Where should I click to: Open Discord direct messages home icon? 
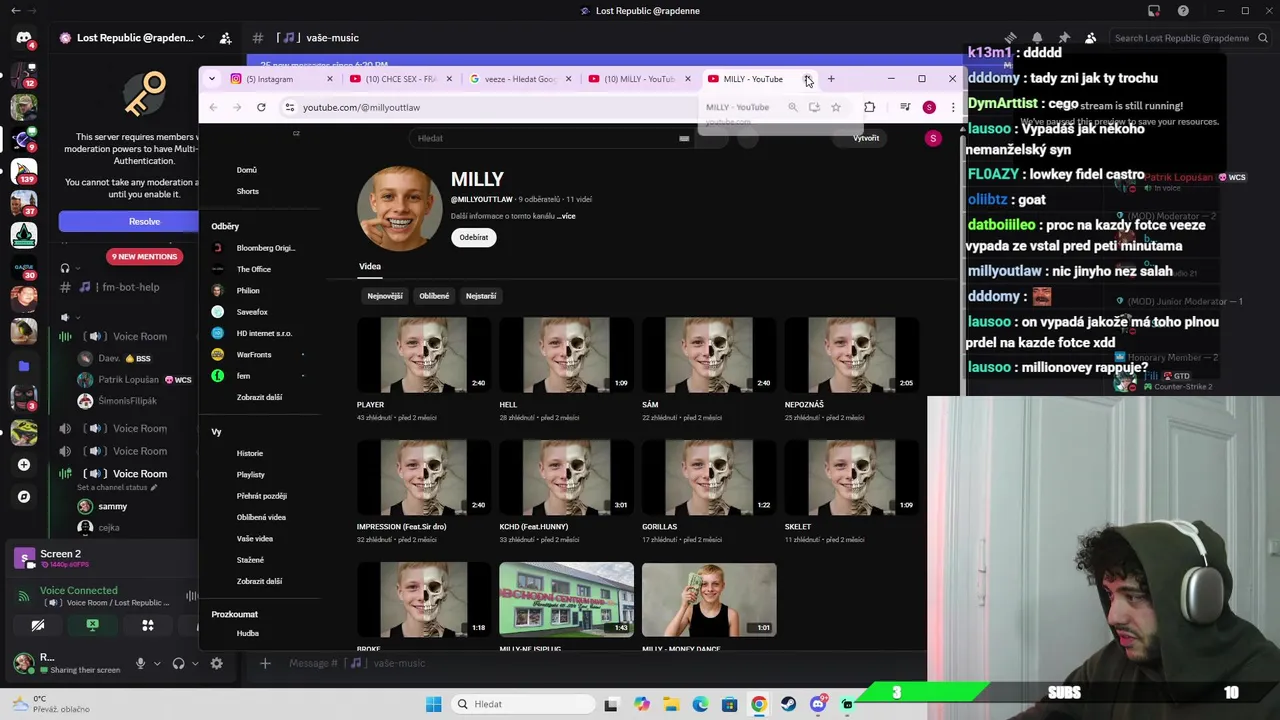pos(24,38)
